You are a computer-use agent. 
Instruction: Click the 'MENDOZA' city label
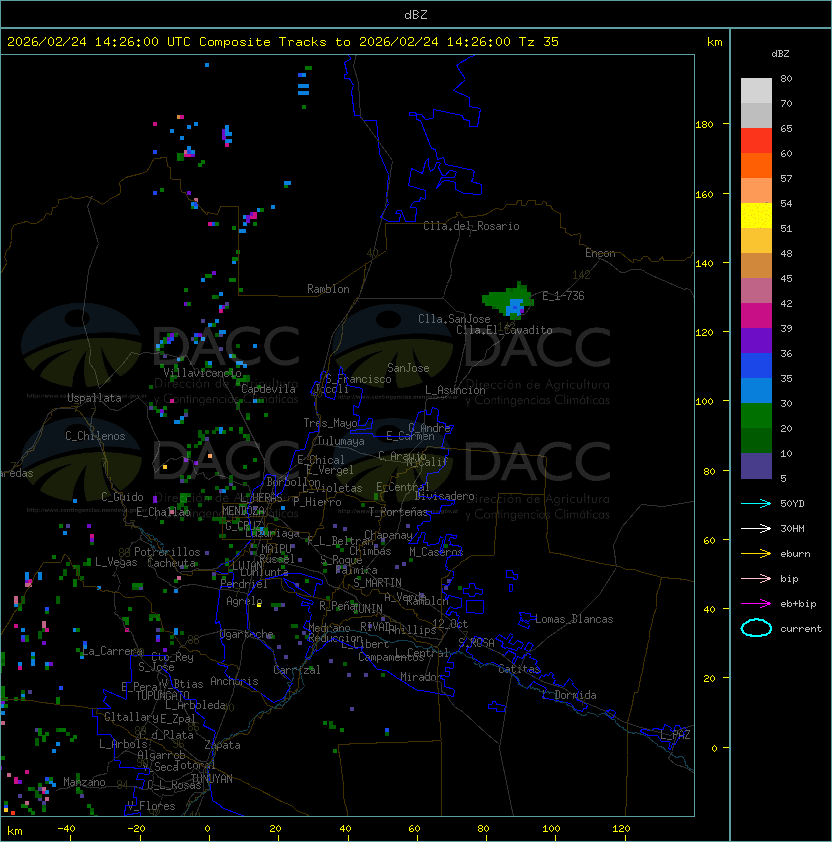(x=243, y=510)
